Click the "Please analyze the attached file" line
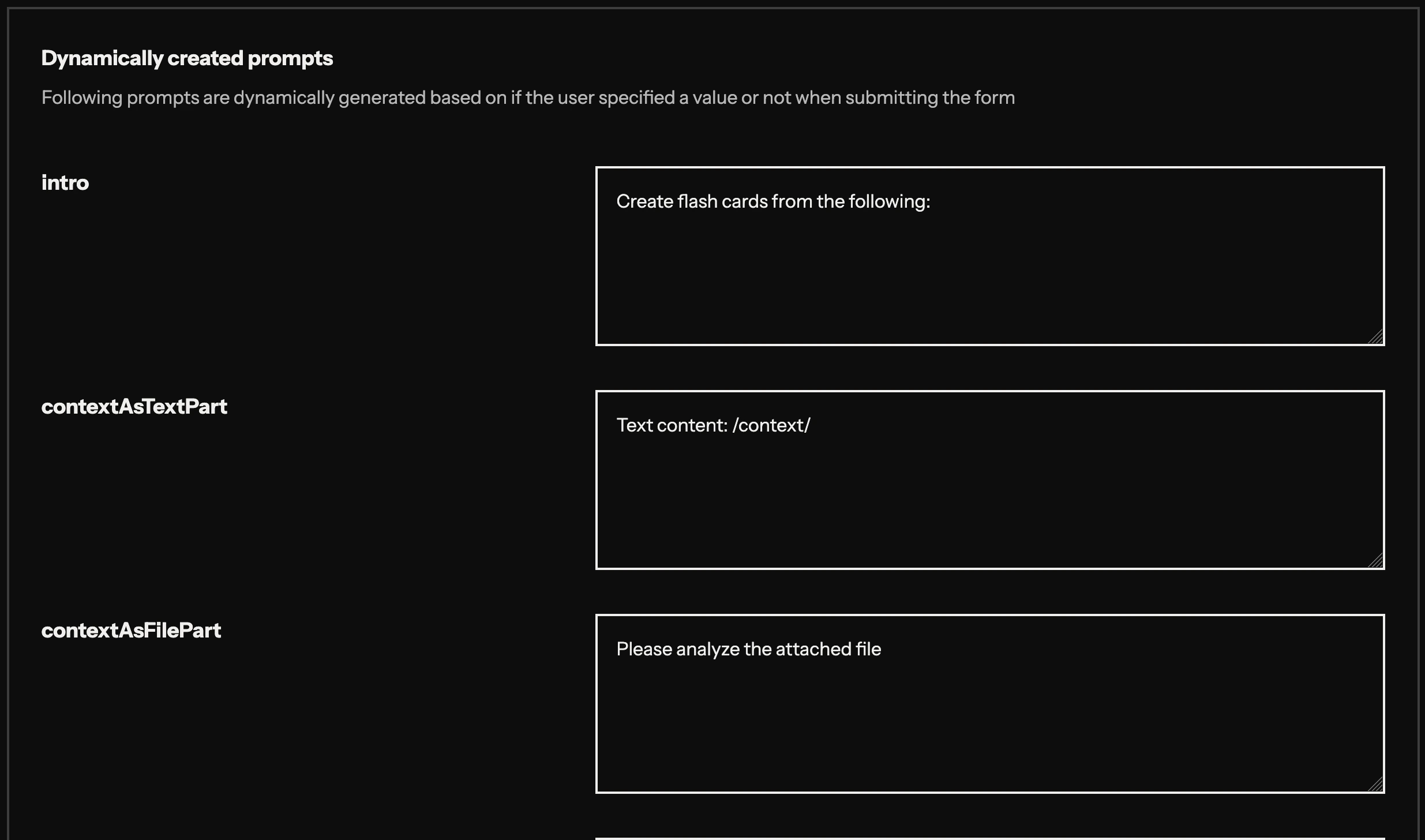Viewport: 1425px width, 840px height. click(x=748, y=649)
